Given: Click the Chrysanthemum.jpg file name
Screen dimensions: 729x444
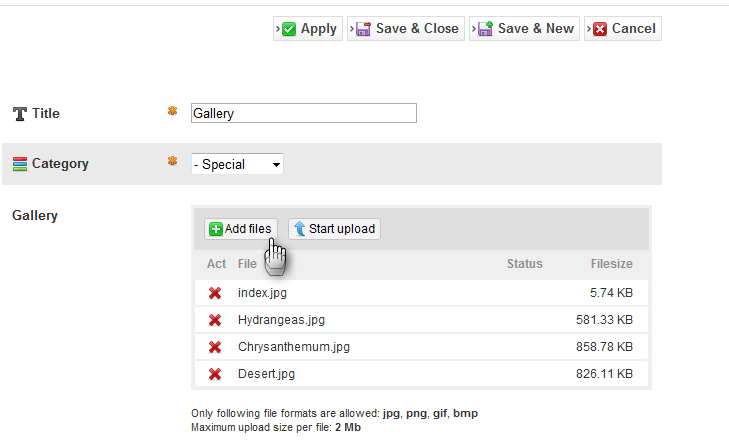Looking at the screenshot, I should point(294,347).
